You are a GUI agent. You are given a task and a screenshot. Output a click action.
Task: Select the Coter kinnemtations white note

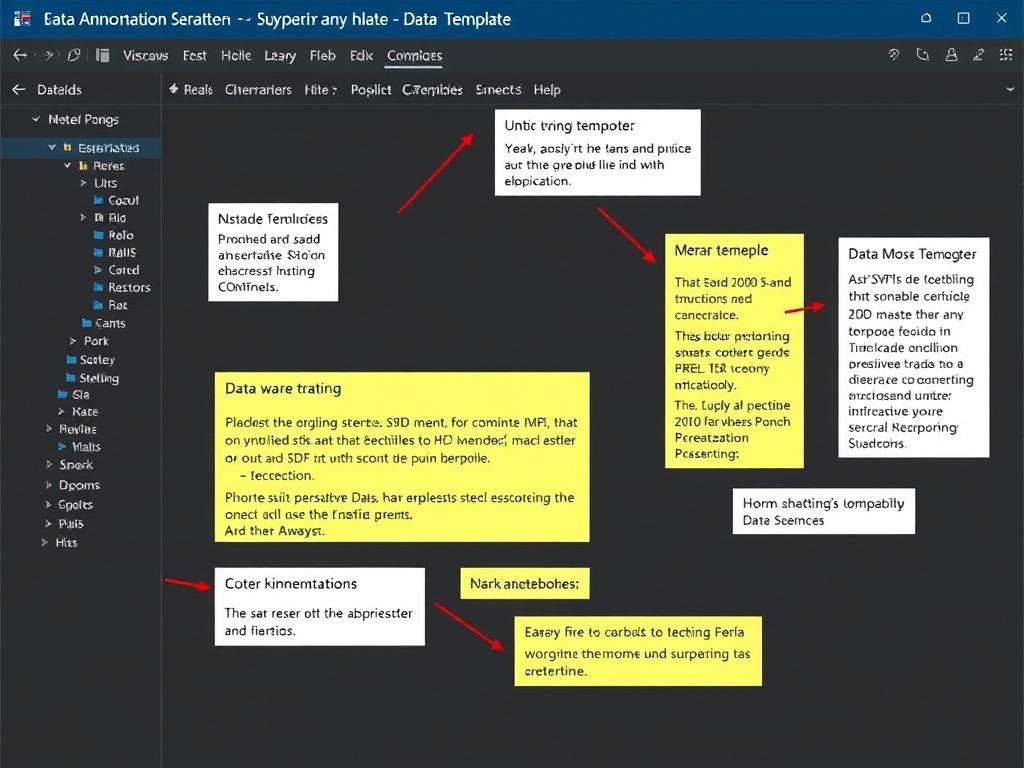click(x=319, y=606)
